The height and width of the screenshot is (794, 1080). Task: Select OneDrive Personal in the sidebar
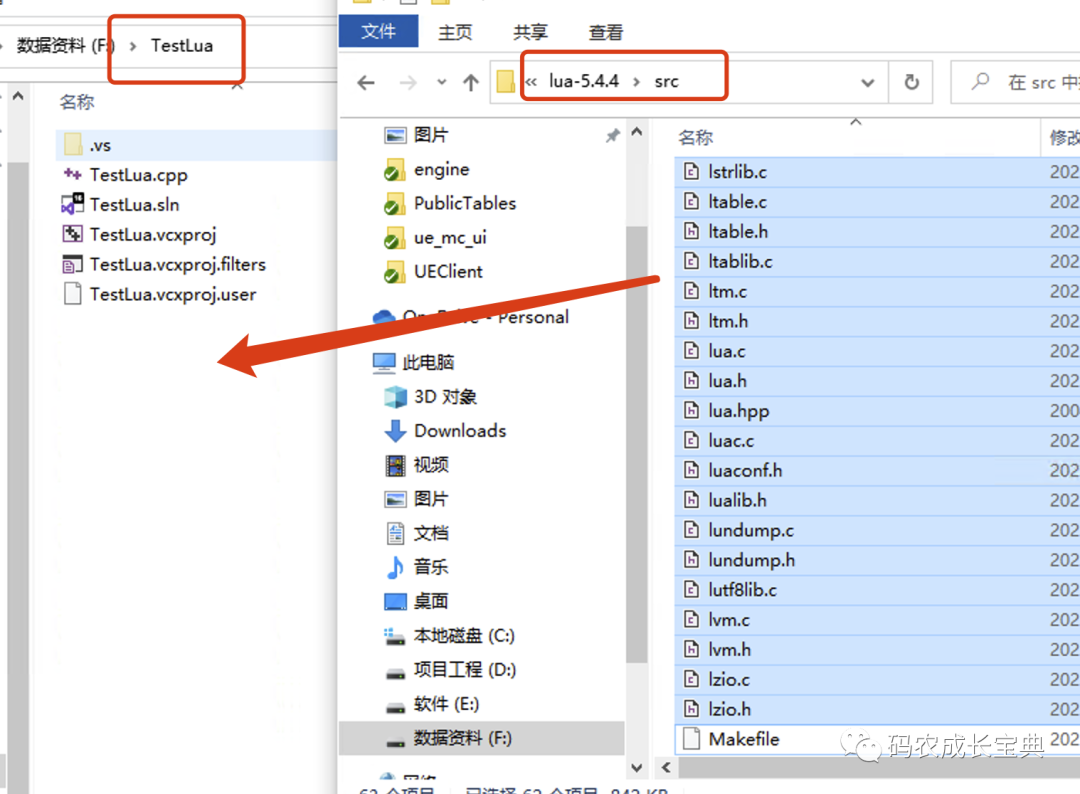[470, 315]
